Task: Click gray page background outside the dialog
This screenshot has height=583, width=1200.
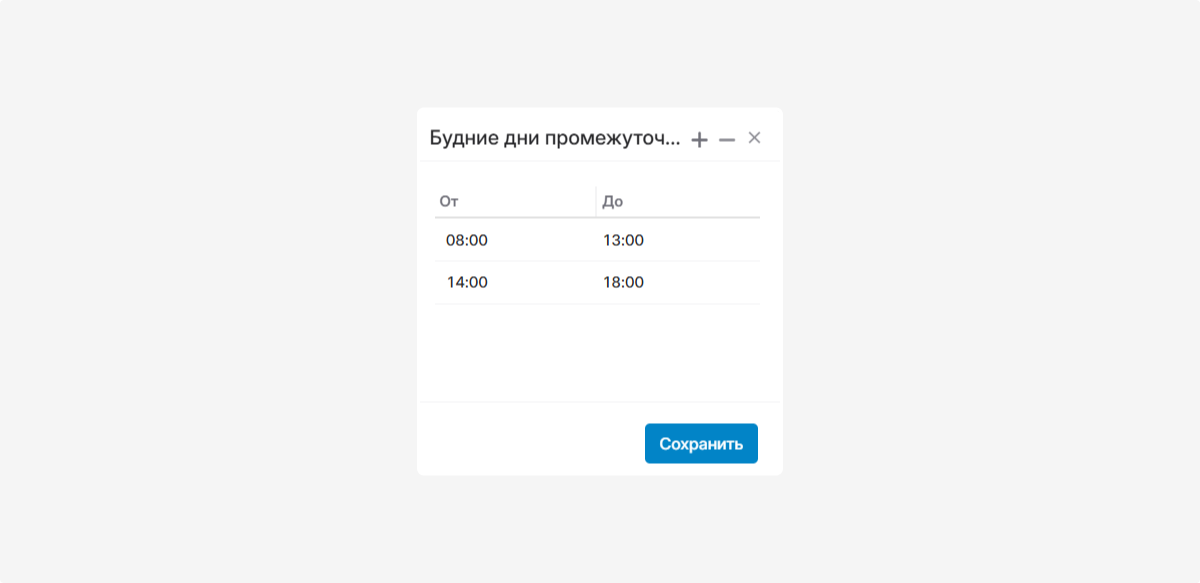Action: 200,300
